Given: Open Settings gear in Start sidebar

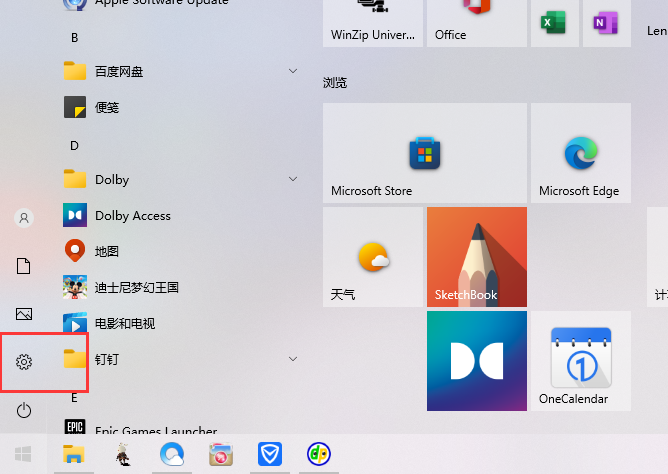Looking at the screenshot, I should coord(24,362).
